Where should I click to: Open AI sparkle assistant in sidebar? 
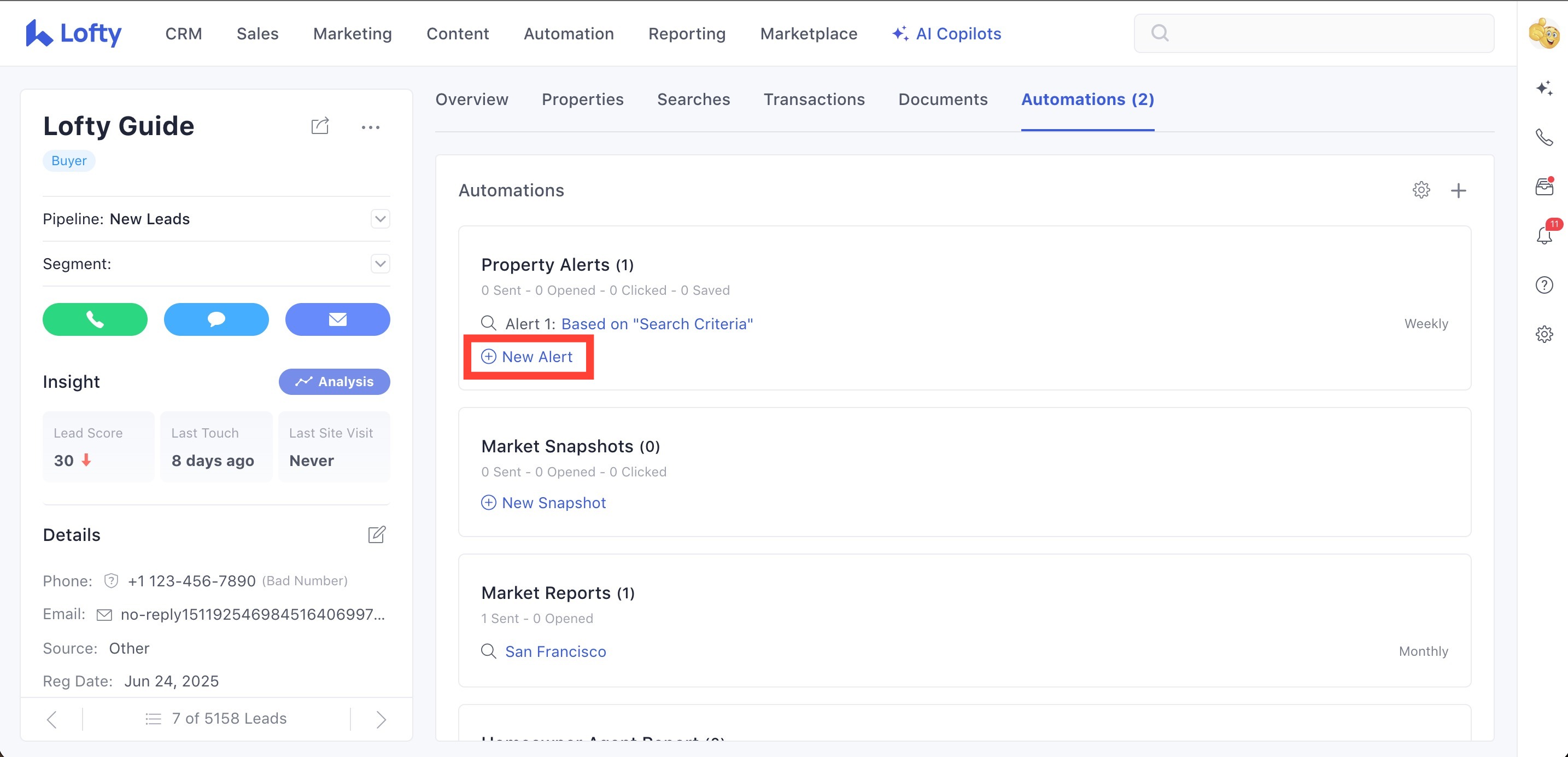pyautogui.click(x=1544, y=88)
